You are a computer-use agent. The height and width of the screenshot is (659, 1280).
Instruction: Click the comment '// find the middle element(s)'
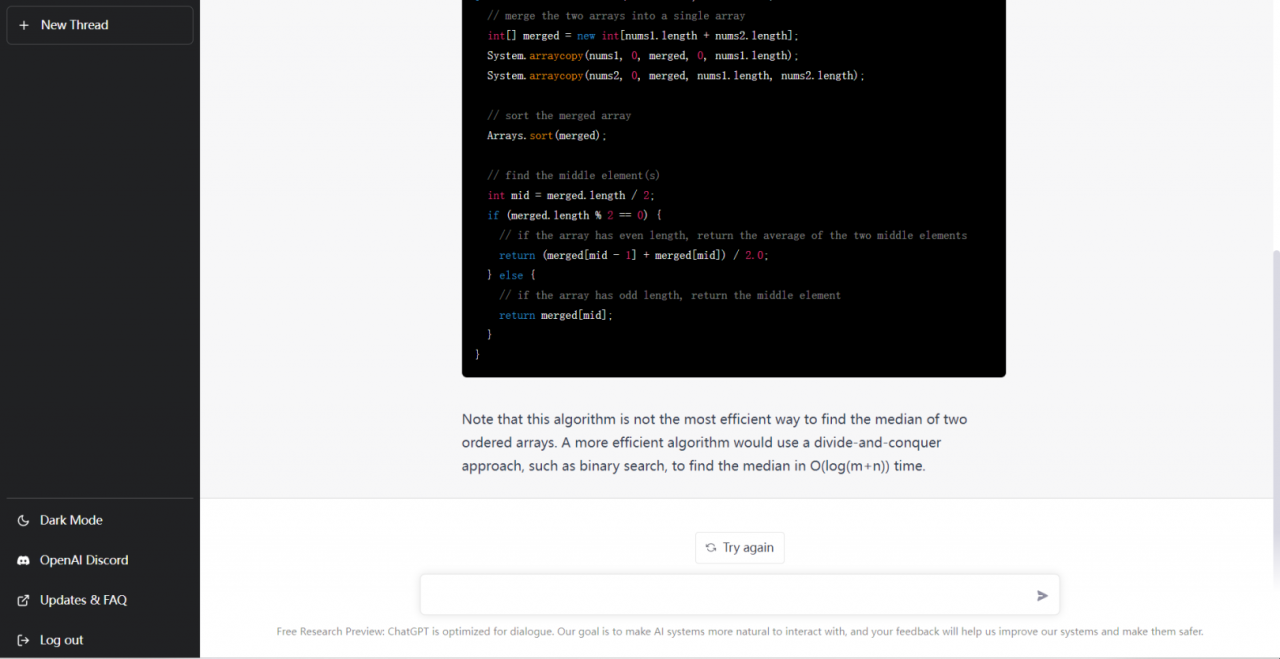click(x=574, y=175)
